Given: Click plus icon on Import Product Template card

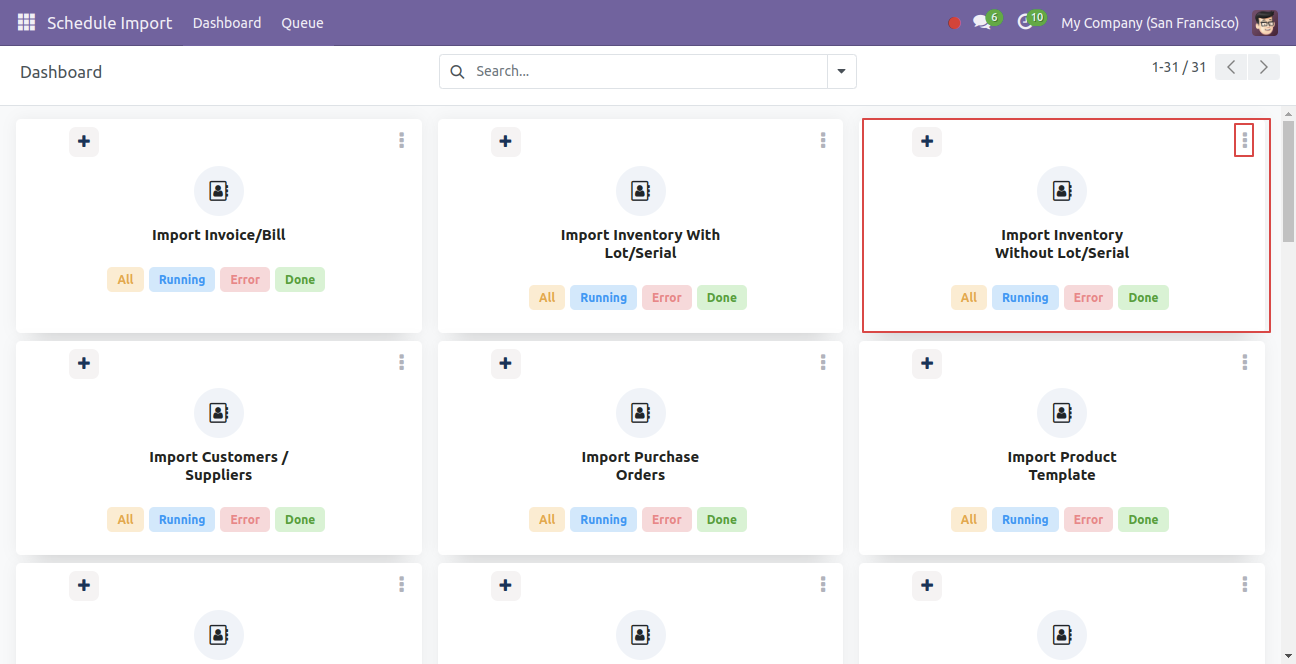Looking at the screenshot, I should [x=927, y=364].
